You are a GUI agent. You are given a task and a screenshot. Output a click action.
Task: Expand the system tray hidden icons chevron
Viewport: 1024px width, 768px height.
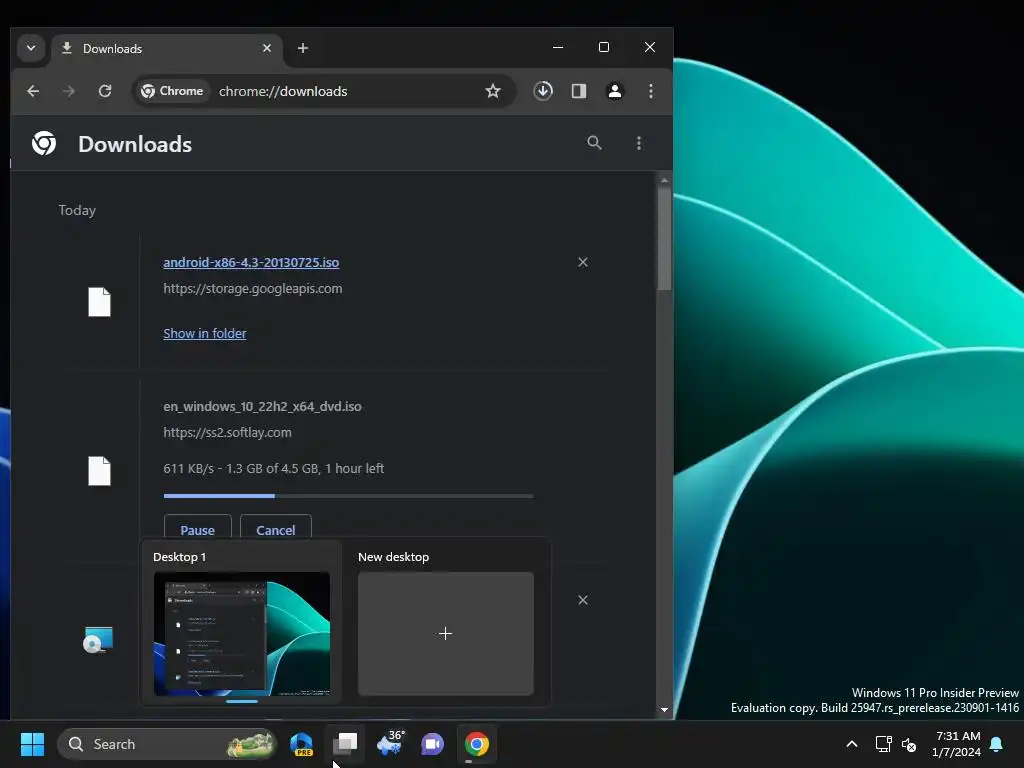[852, 744]
